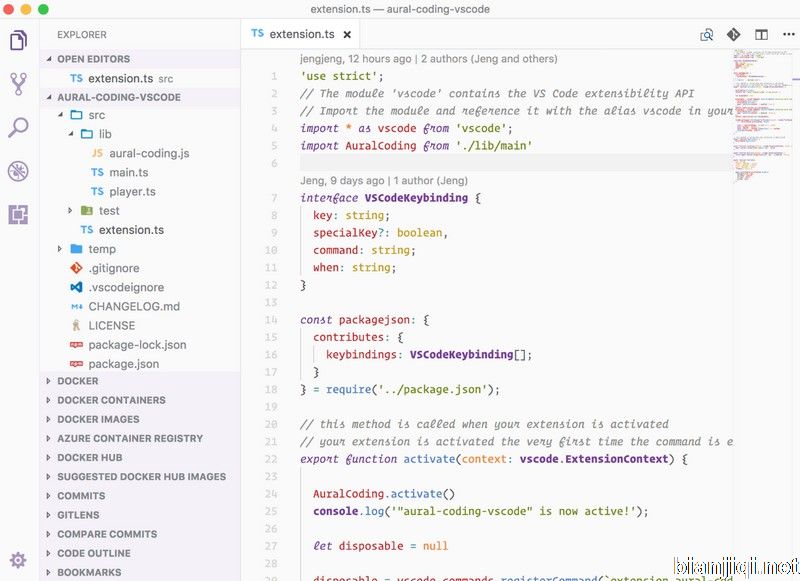Click the src folder icon

76,115
